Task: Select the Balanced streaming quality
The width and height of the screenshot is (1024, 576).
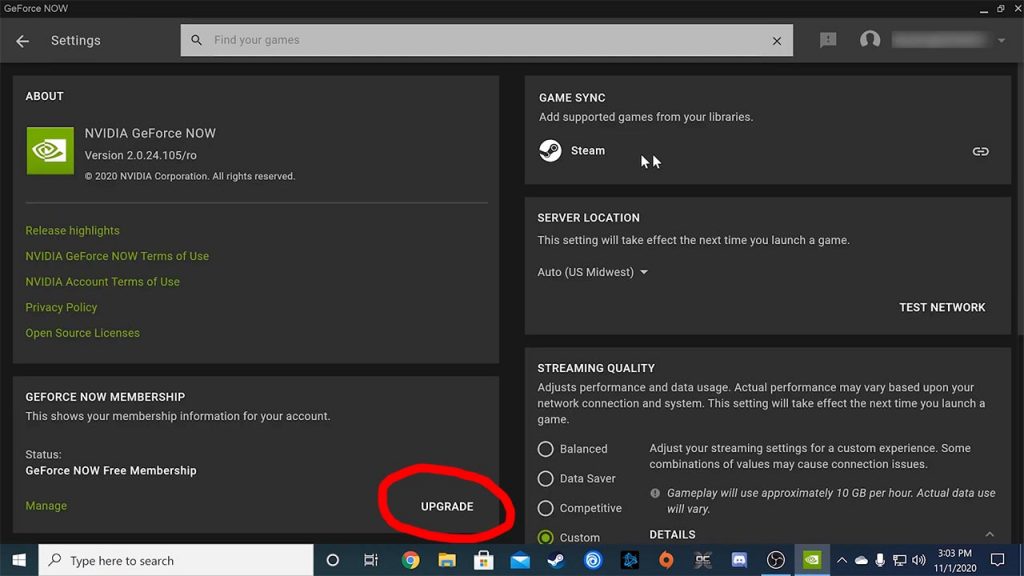Action: tap(545, 449)
